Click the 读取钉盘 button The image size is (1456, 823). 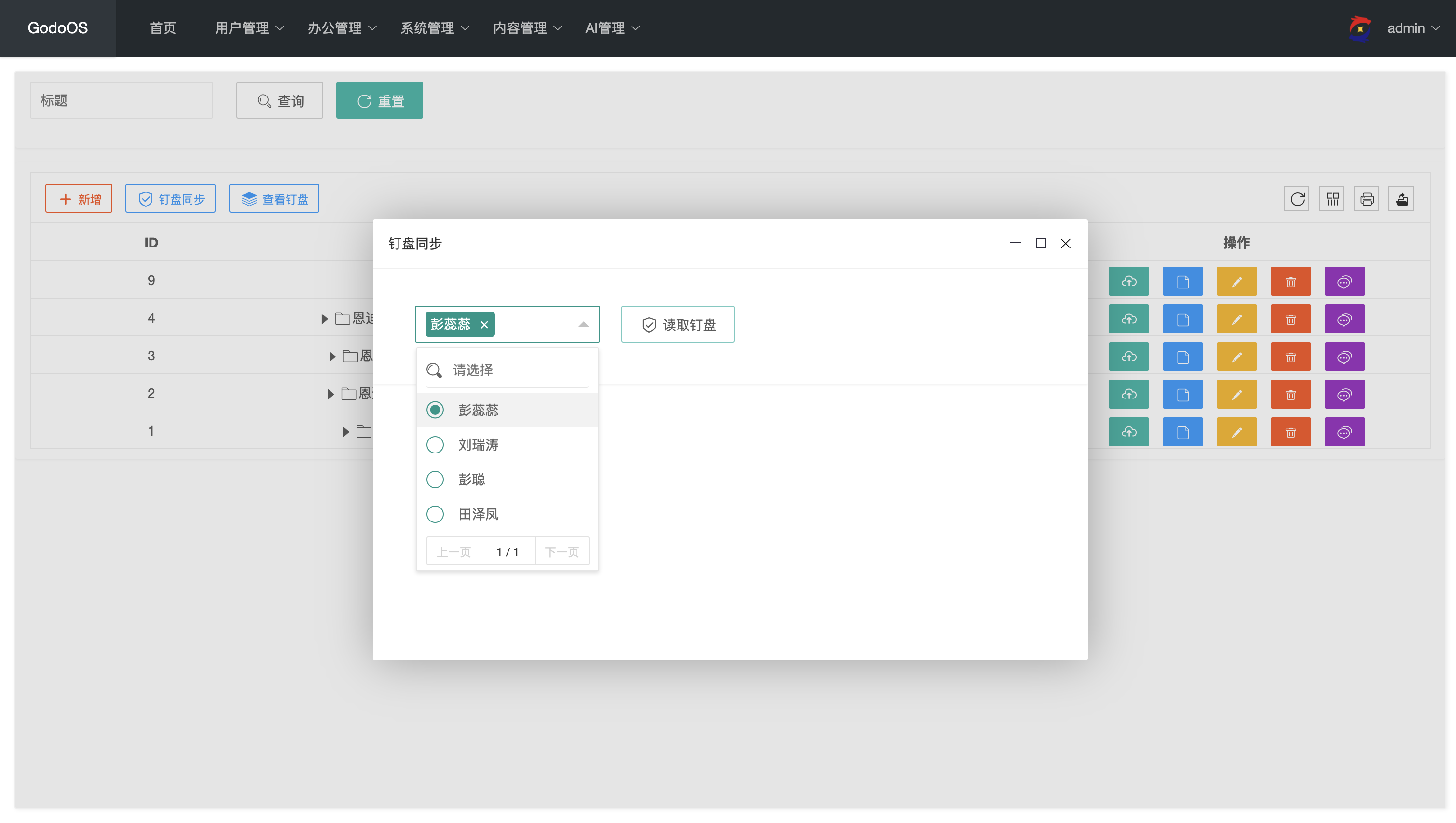[x=677, y=325]
